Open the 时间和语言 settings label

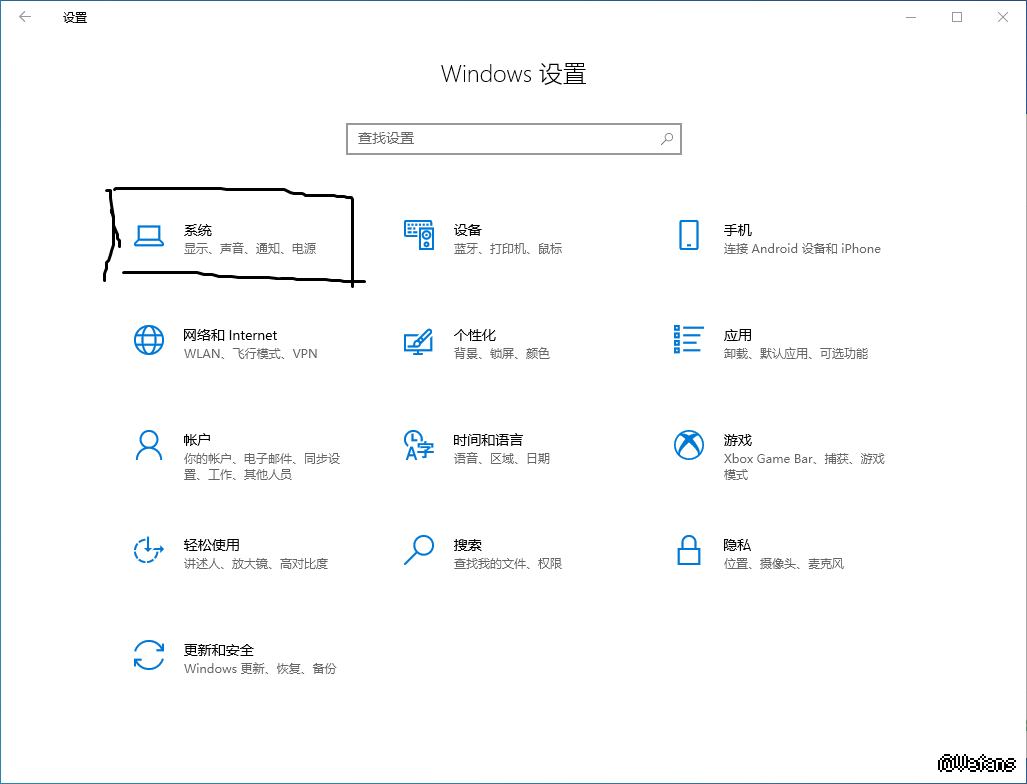[x=487, y=440]
